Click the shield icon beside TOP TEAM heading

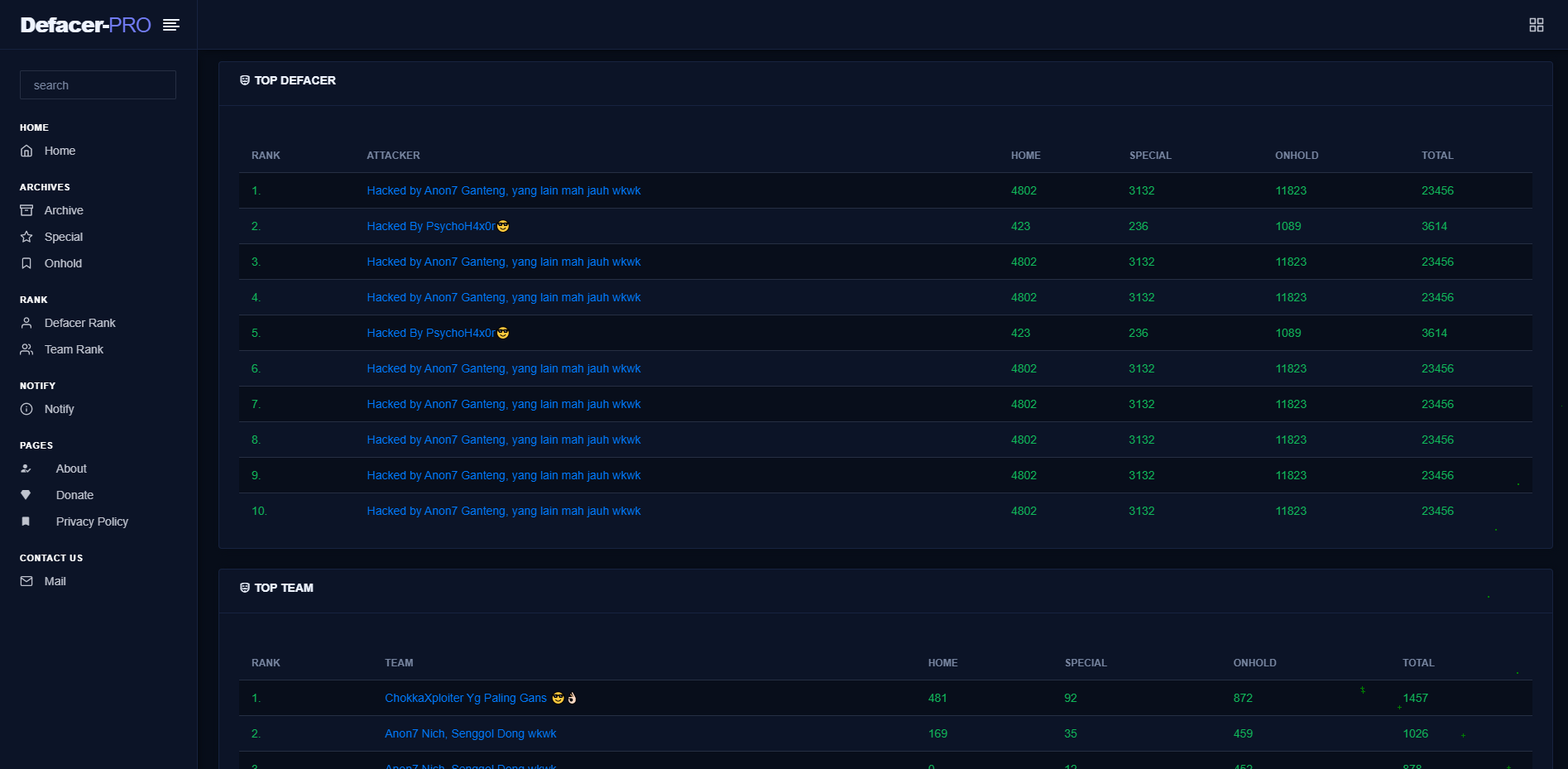(243, 588)
